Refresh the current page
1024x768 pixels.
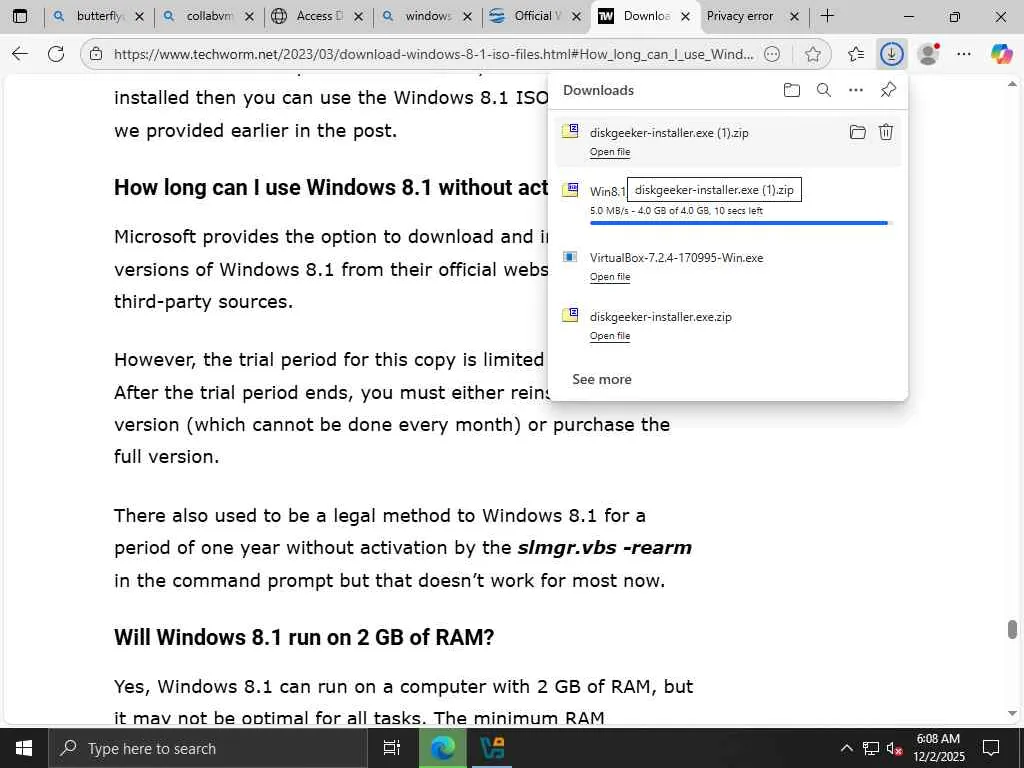click(x=56, y=54)
